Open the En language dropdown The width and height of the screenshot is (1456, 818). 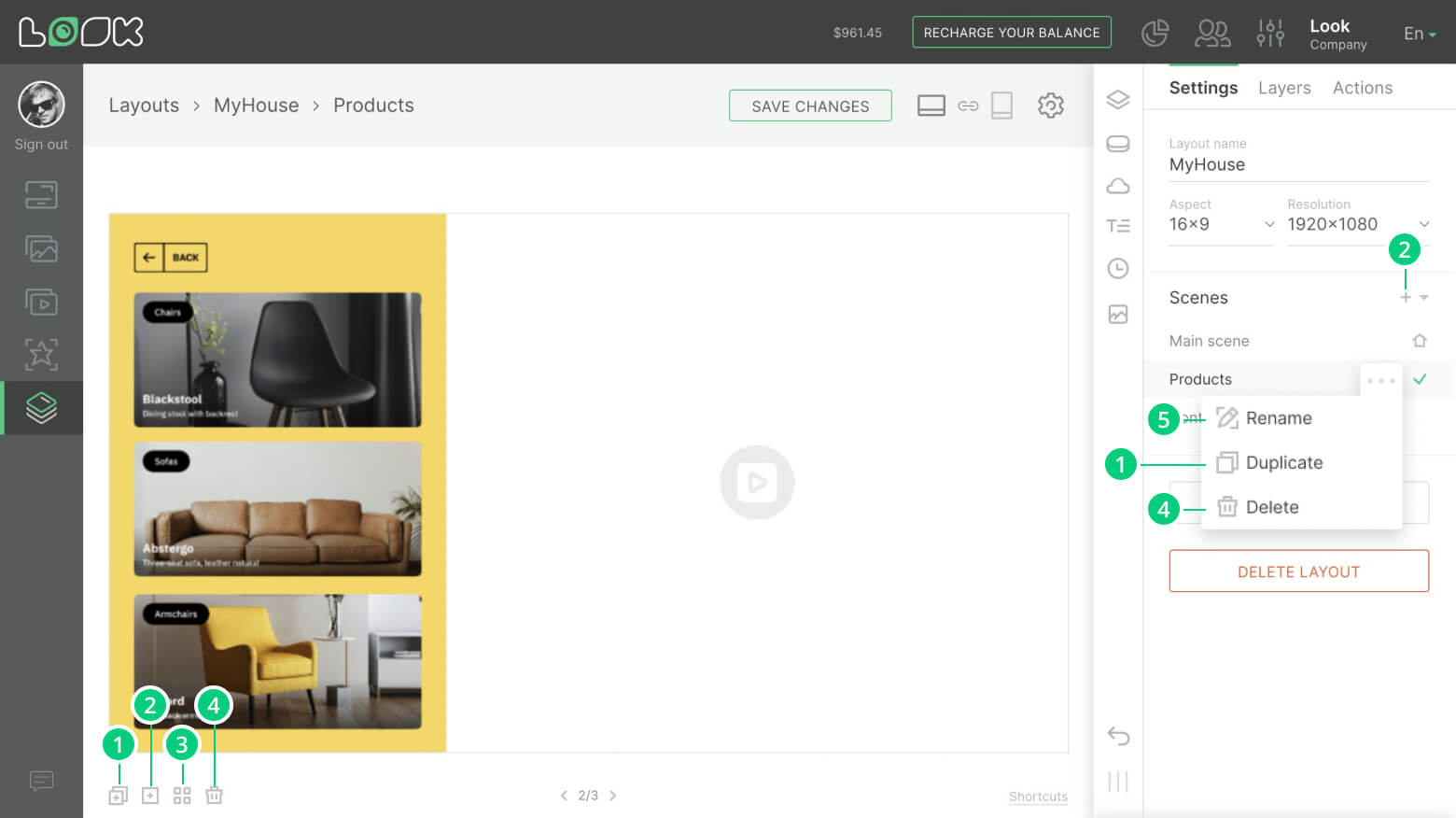1419,34
